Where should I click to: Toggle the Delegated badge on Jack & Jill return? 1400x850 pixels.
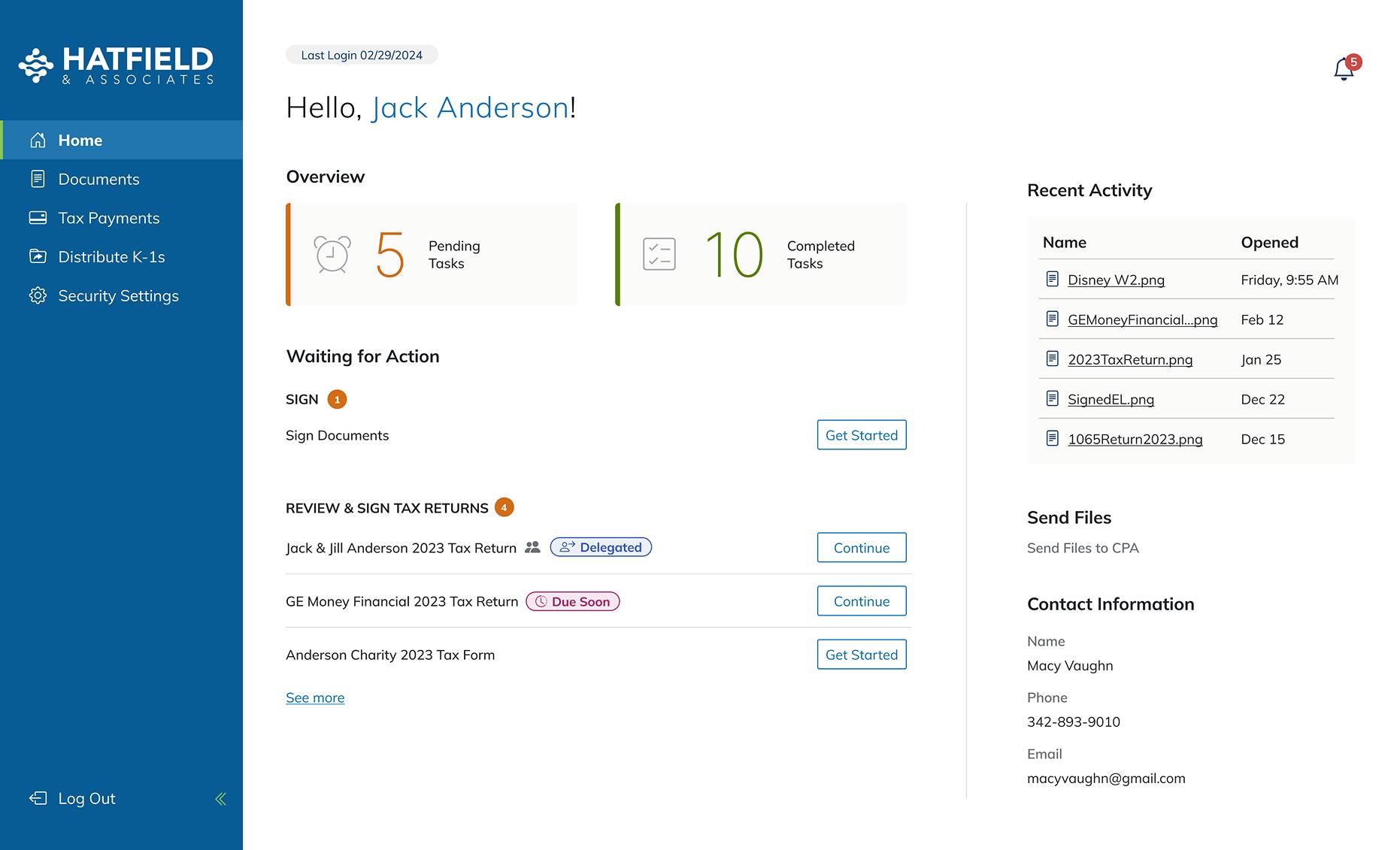click(x=600, y=547)
